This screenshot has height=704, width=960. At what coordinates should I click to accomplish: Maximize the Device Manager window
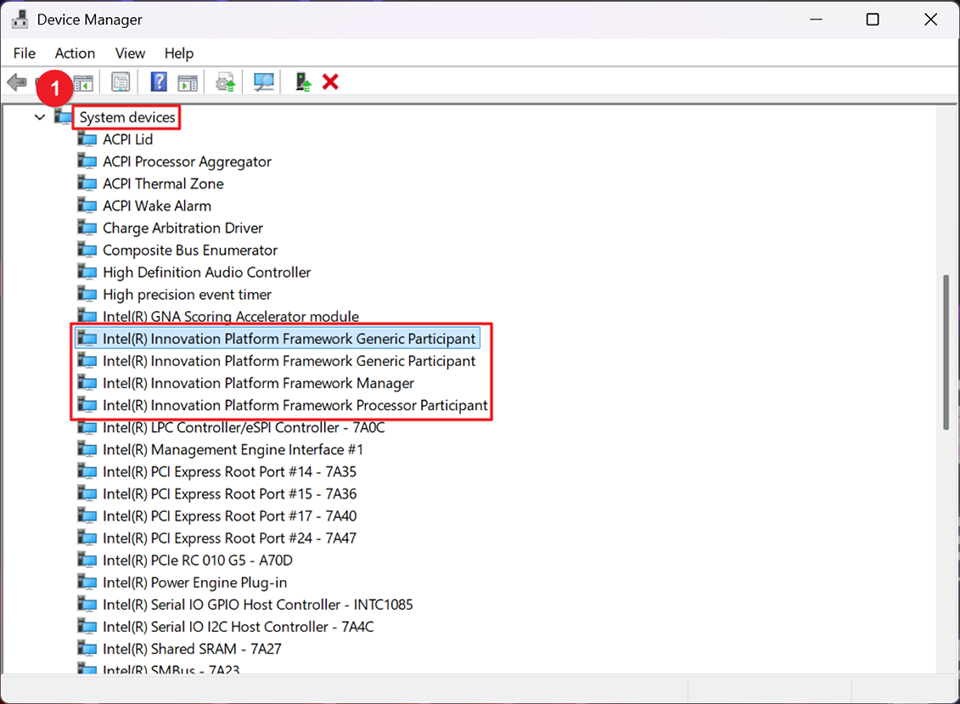[872, 20]
